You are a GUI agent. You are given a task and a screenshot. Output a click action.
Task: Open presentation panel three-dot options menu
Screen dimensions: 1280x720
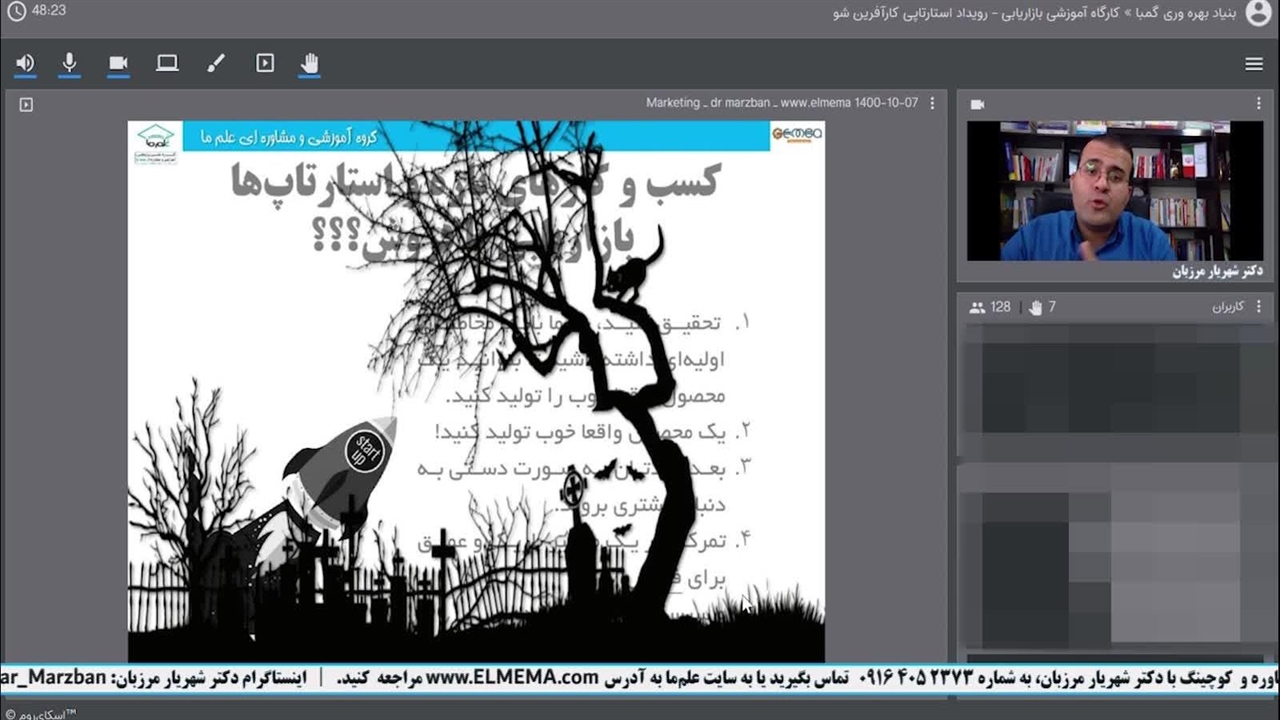(932, 103)
